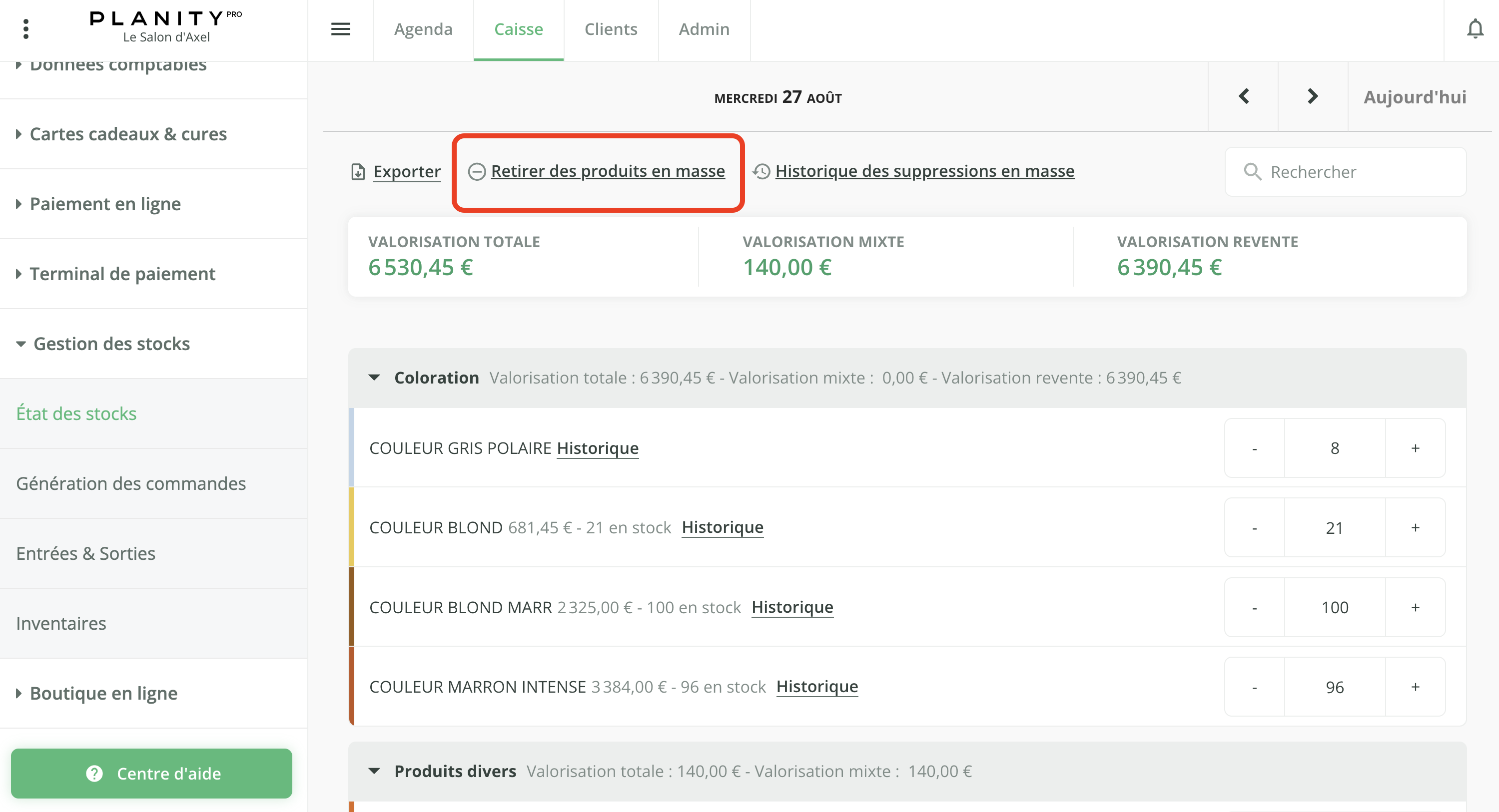Switch to the Agenda tab
1499x812 pixels.
click(x=423, y=29)
